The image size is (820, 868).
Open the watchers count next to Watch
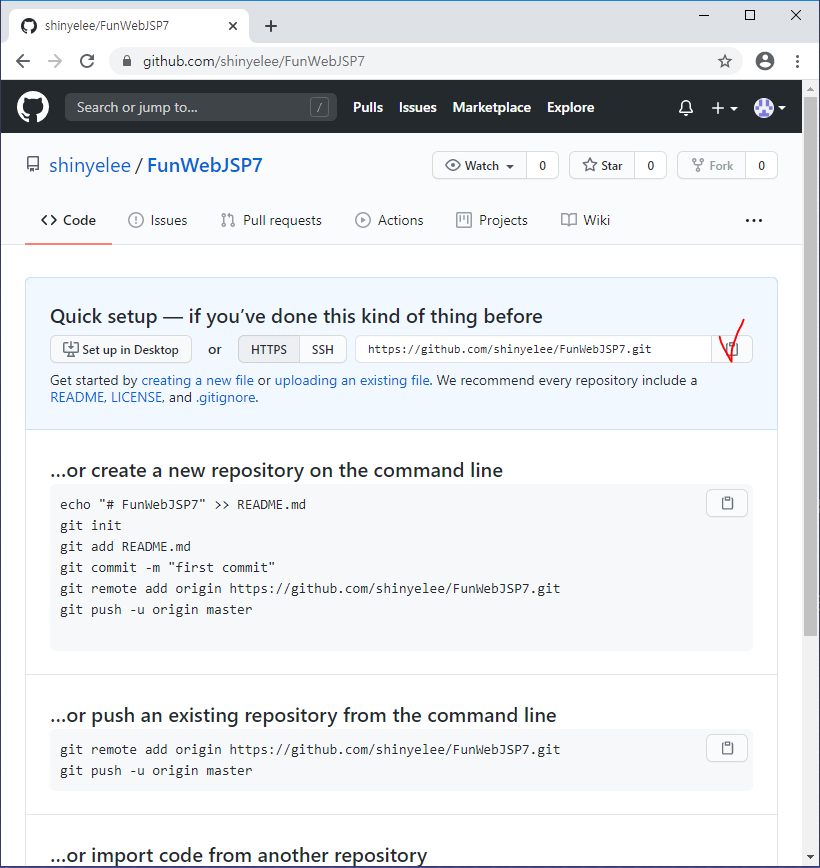542,166
